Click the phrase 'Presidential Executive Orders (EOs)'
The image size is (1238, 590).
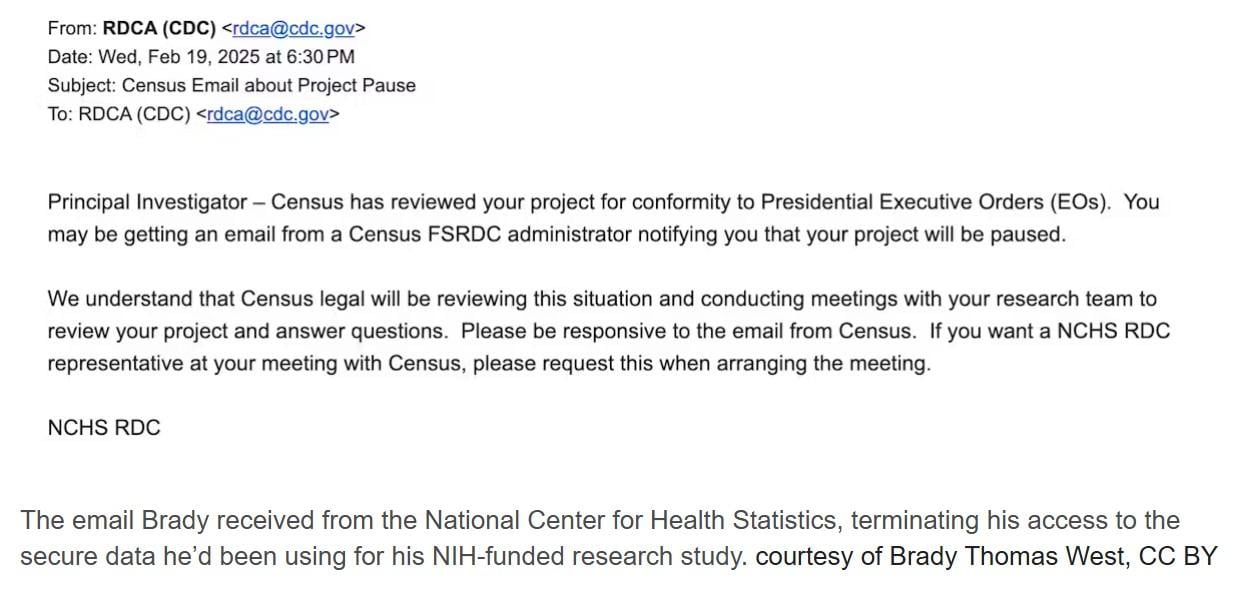point(936,202)
